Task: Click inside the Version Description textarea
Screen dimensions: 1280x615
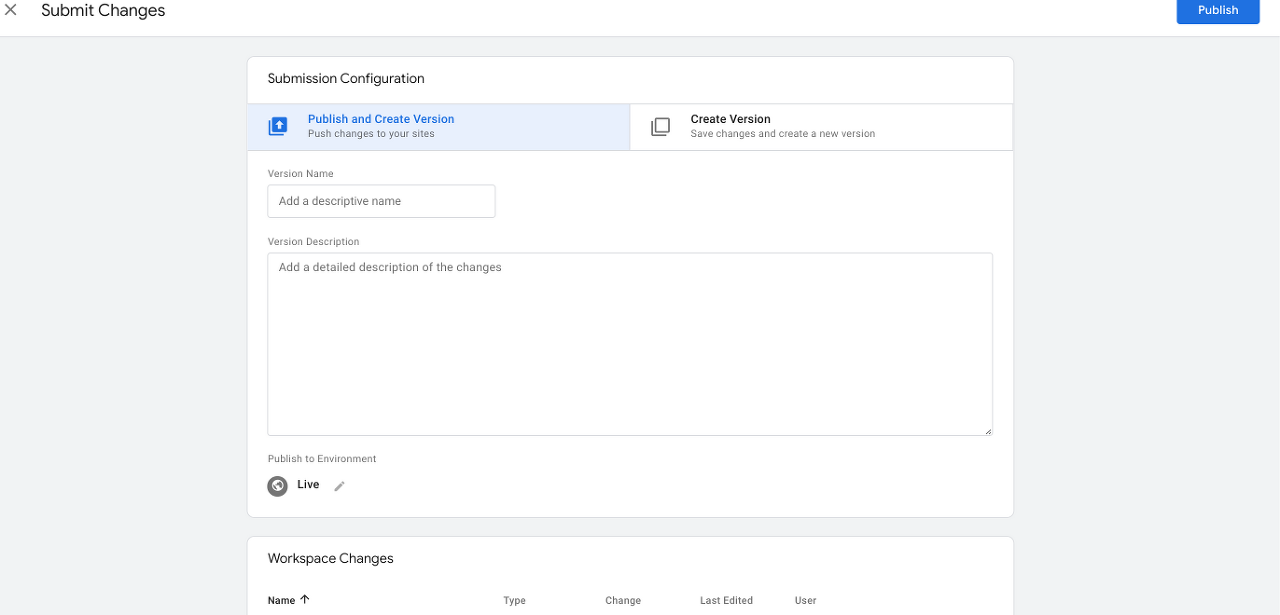Action: [x=630, y=344]
